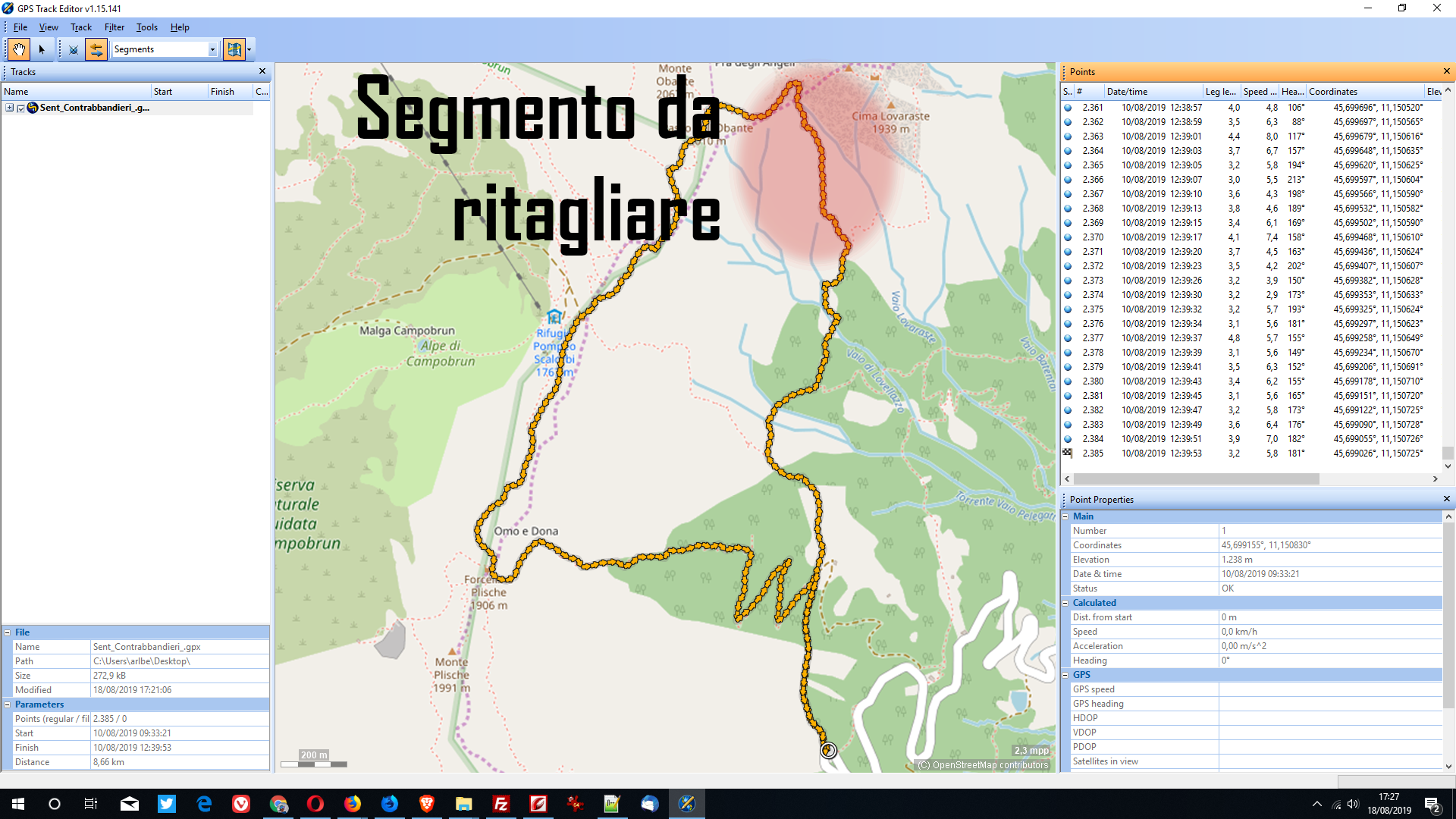This screenshot has height=819, width=1456.
Task: Open Cortana search from taskbar
Action: (55, 804)
